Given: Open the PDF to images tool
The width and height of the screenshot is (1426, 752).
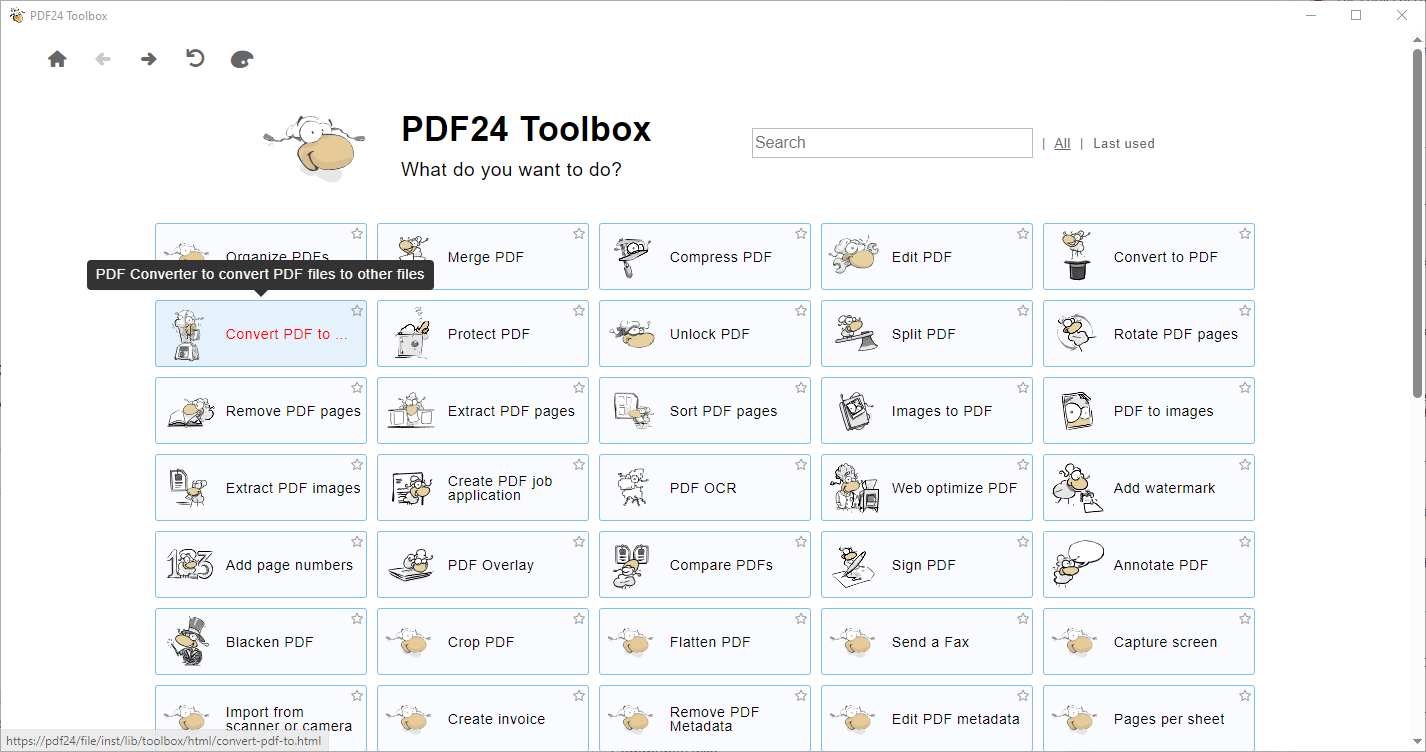Looking at the screenshot, I should point(1149,411).
